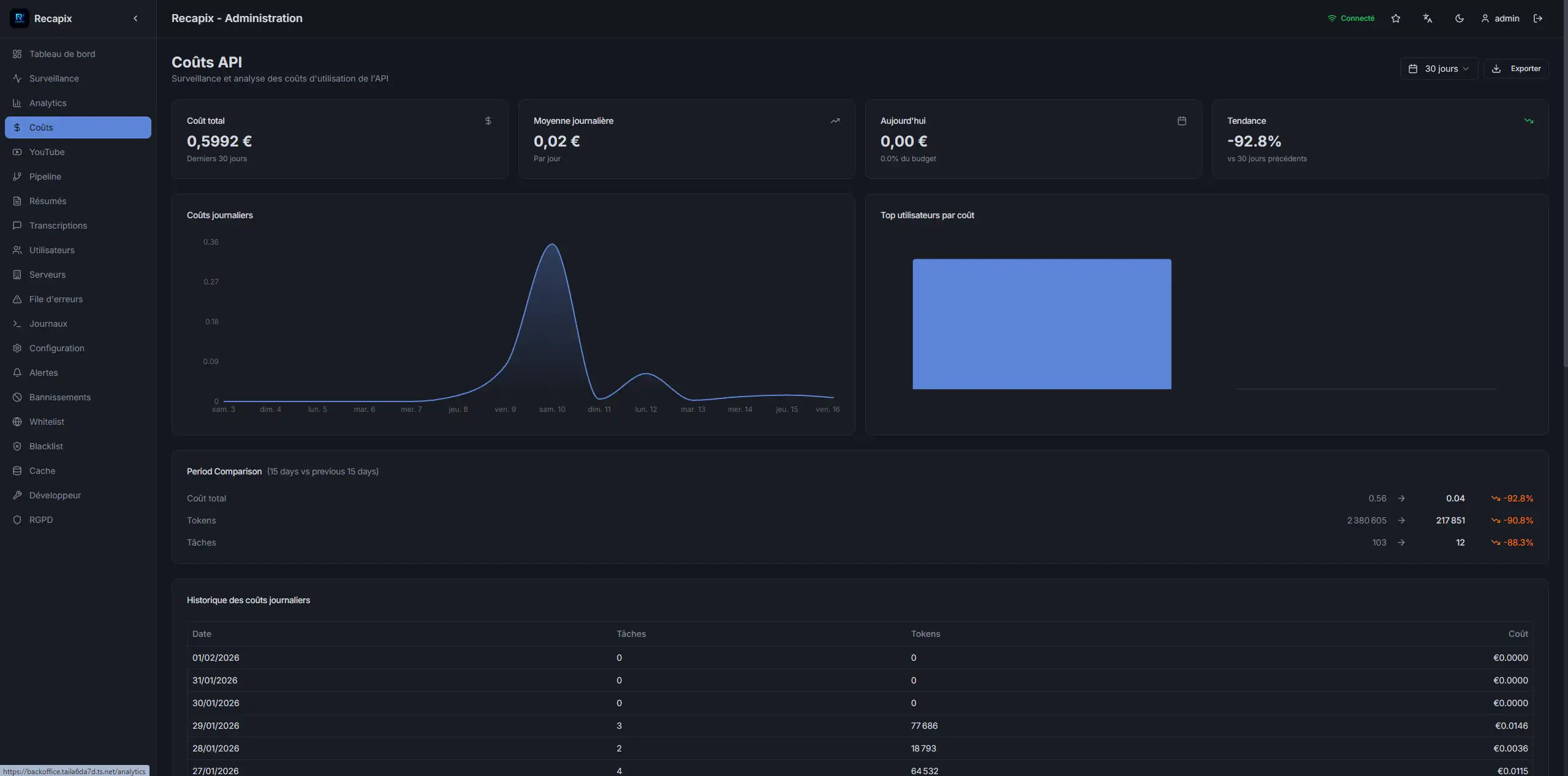Click the blue bar in Top utilisateurs chart

coord(1041,324)
